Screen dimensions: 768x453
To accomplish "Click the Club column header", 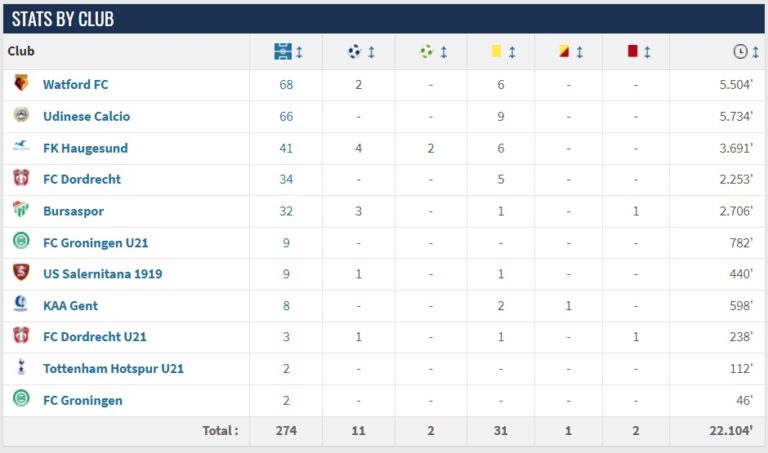I will coord(21,51).
